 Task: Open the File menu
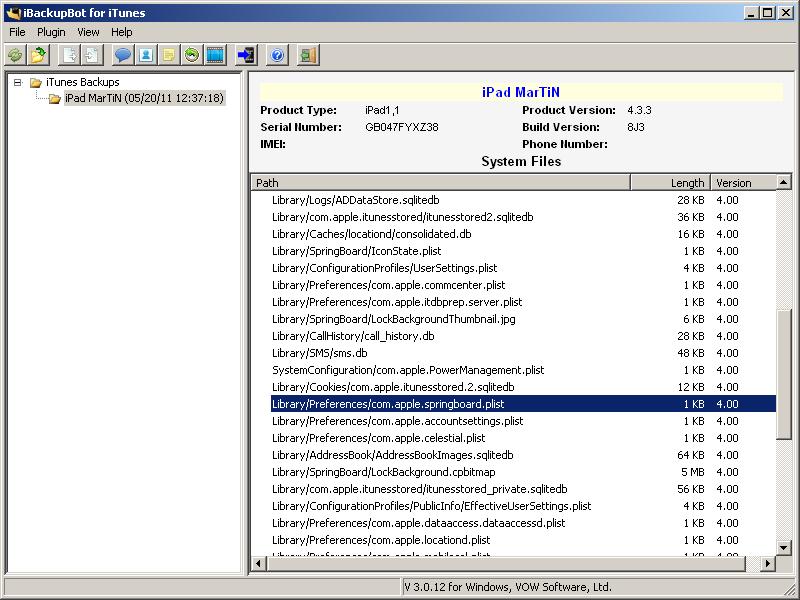[x=17, y=32]
